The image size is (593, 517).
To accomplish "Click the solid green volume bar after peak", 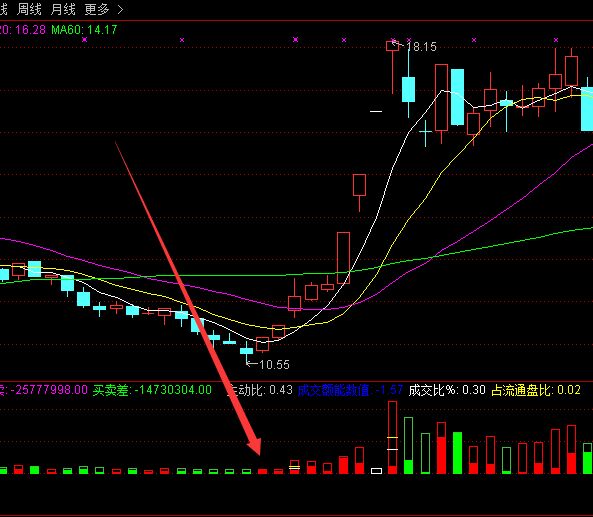I will tap(458, 453).
